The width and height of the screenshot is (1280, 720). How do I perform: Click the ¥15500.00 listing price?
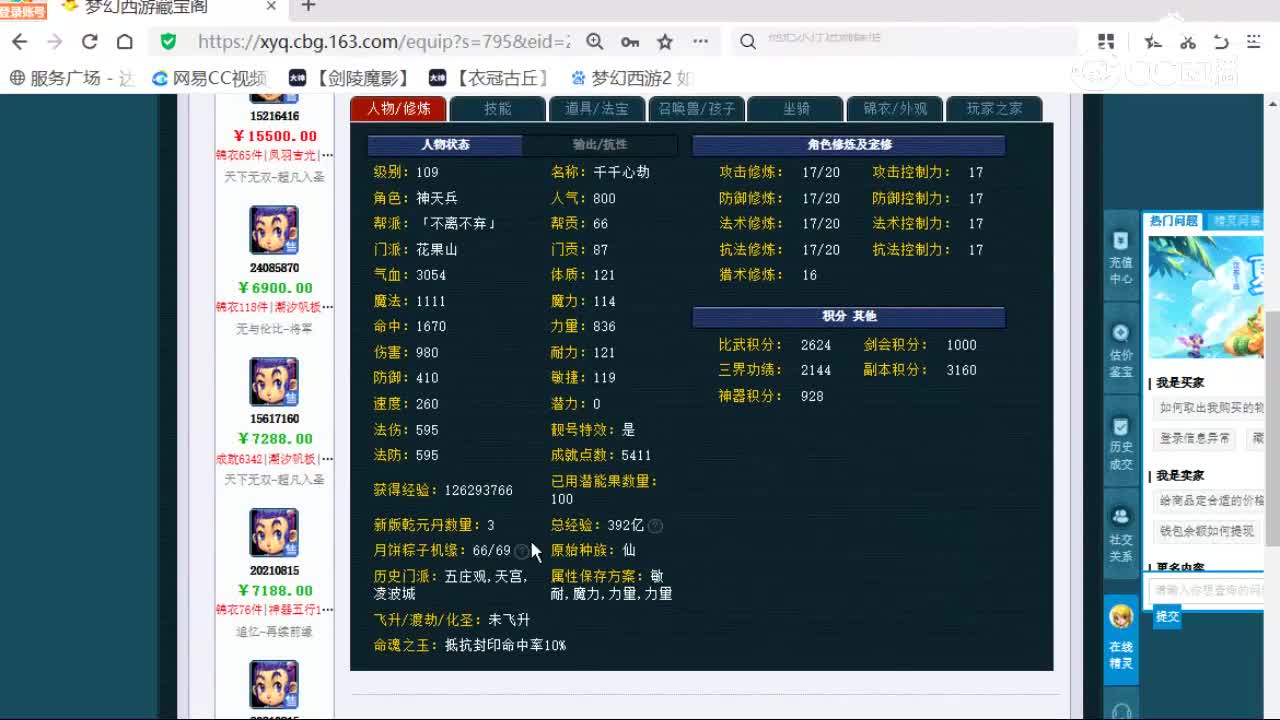point(275,136)
